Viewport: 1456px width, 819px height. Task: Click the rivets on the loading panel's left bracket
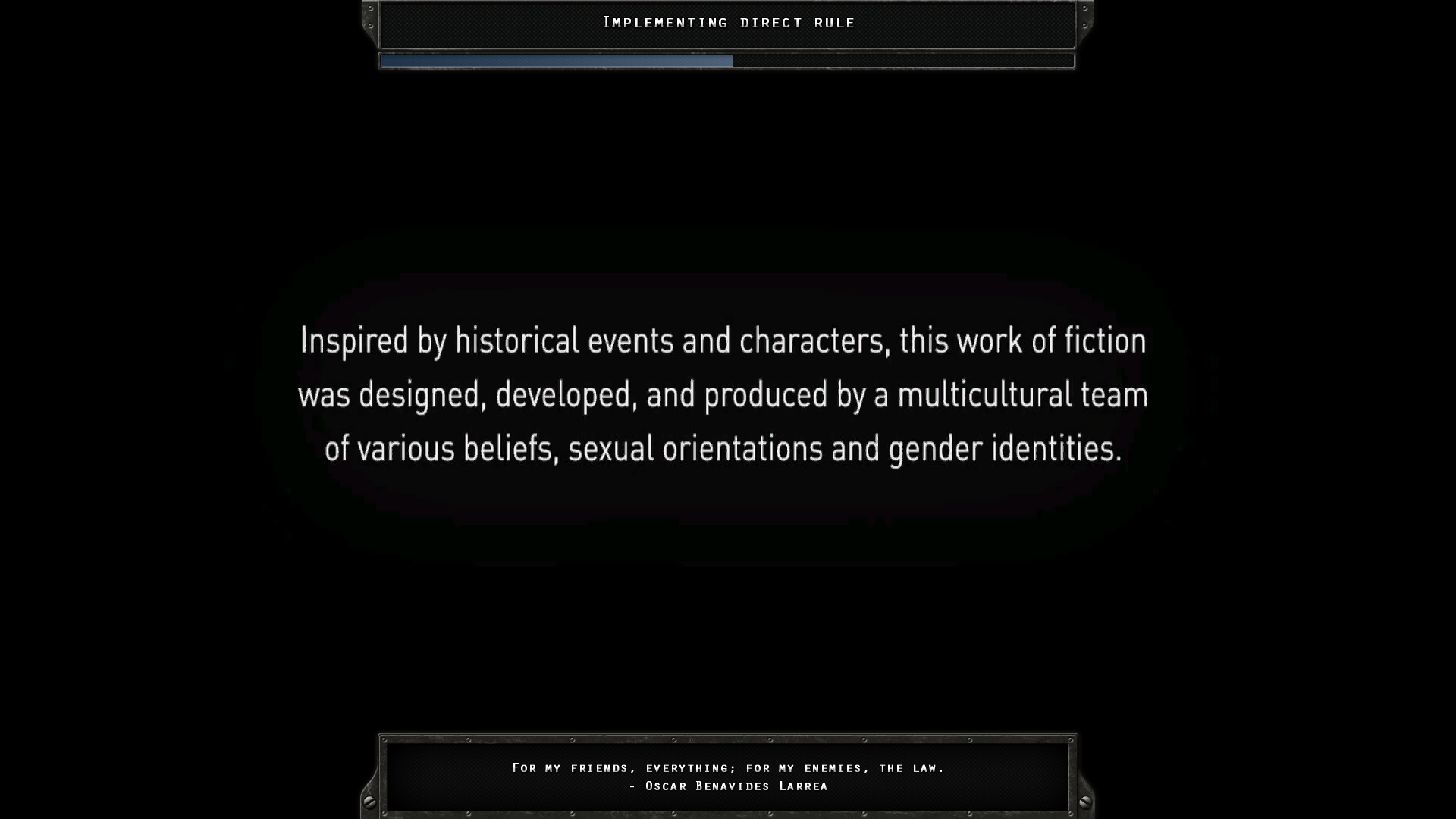point(370,17)
